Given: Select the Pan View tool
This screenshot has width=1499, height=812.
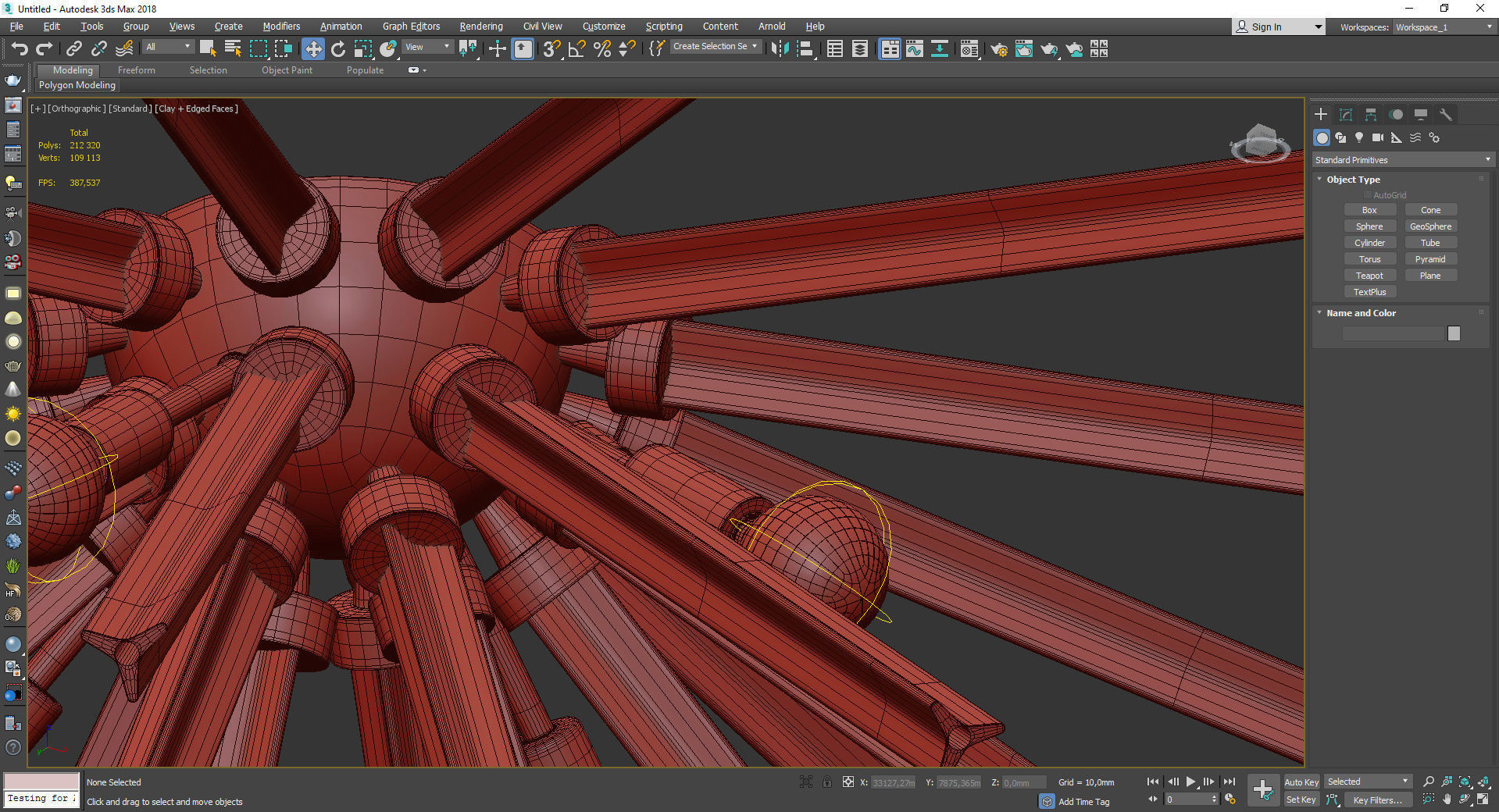Looking at the screenshot, I should coord(1447,800).
